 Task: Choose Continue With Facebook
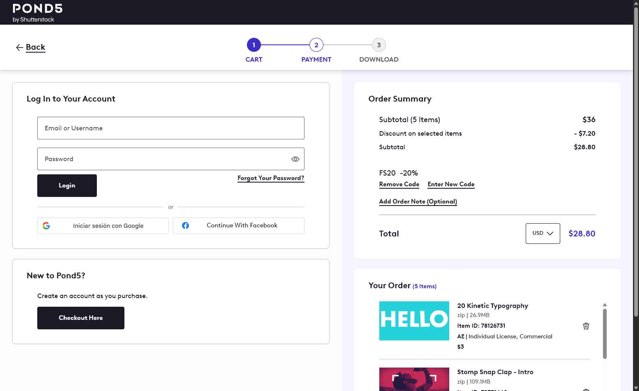(238, 225)
